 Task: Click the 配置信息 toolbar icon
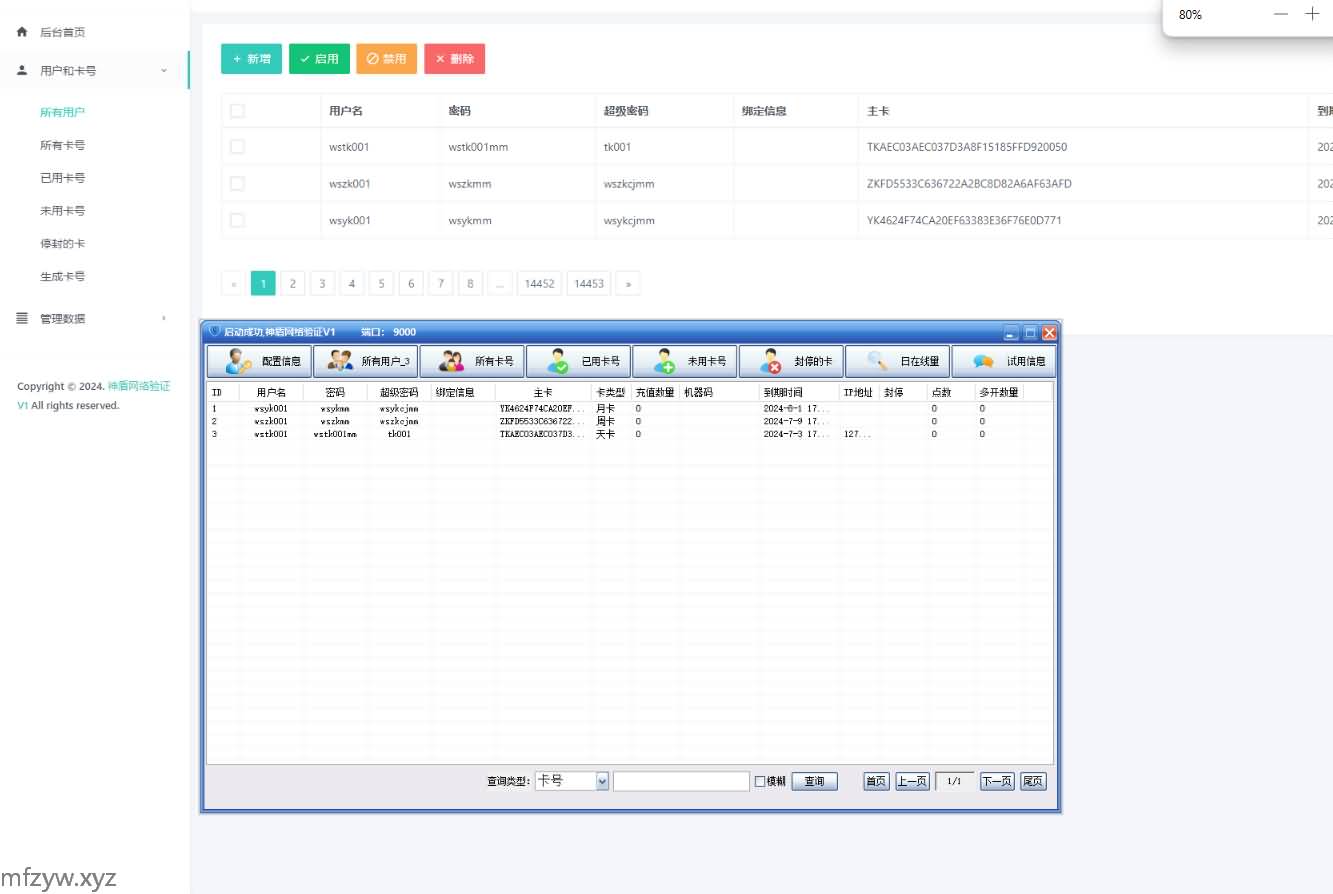239,361
